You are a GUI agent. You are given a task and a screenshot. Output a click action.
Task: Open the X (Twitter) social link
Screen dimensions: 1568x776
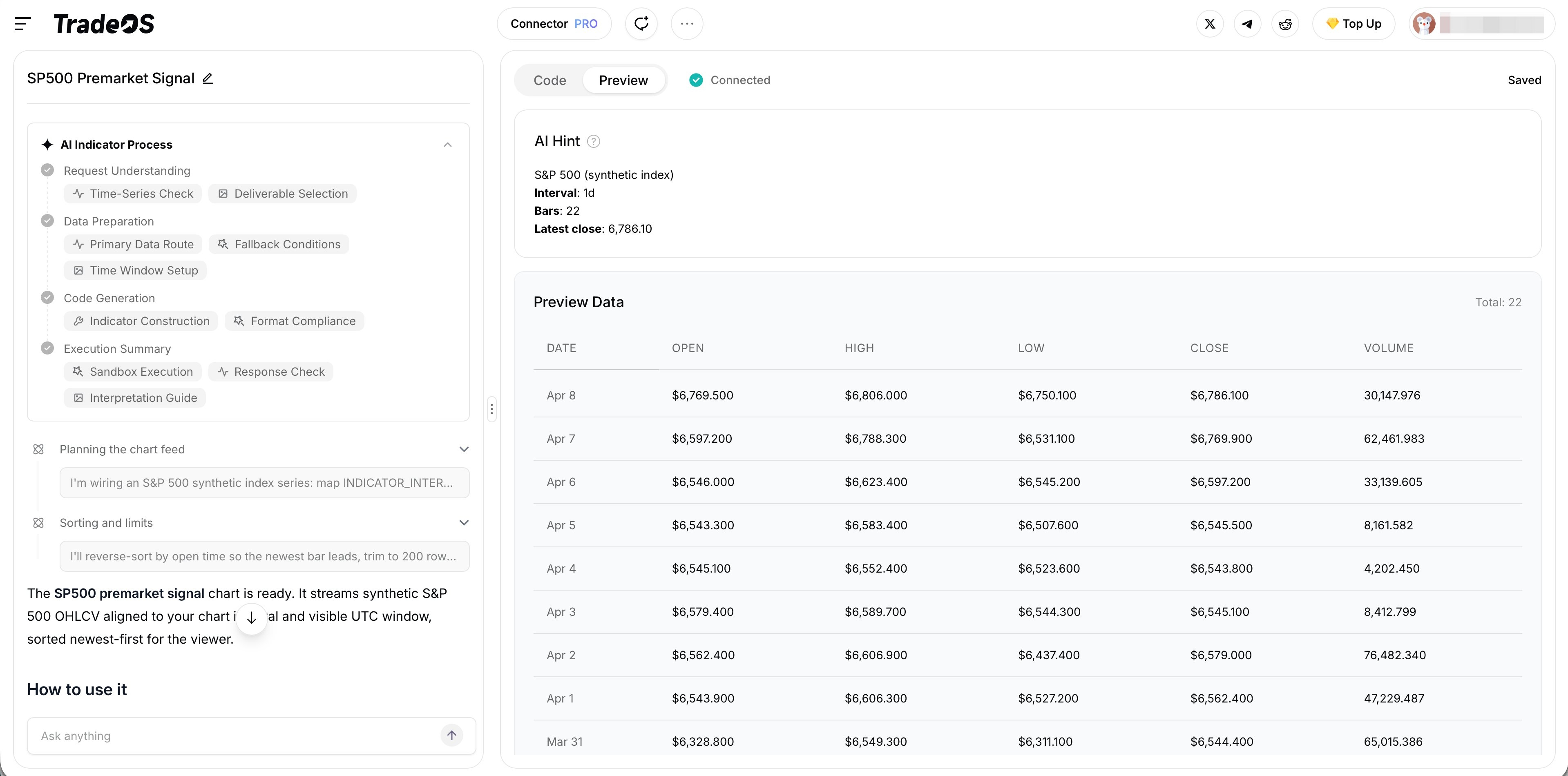click(1209, 24)
